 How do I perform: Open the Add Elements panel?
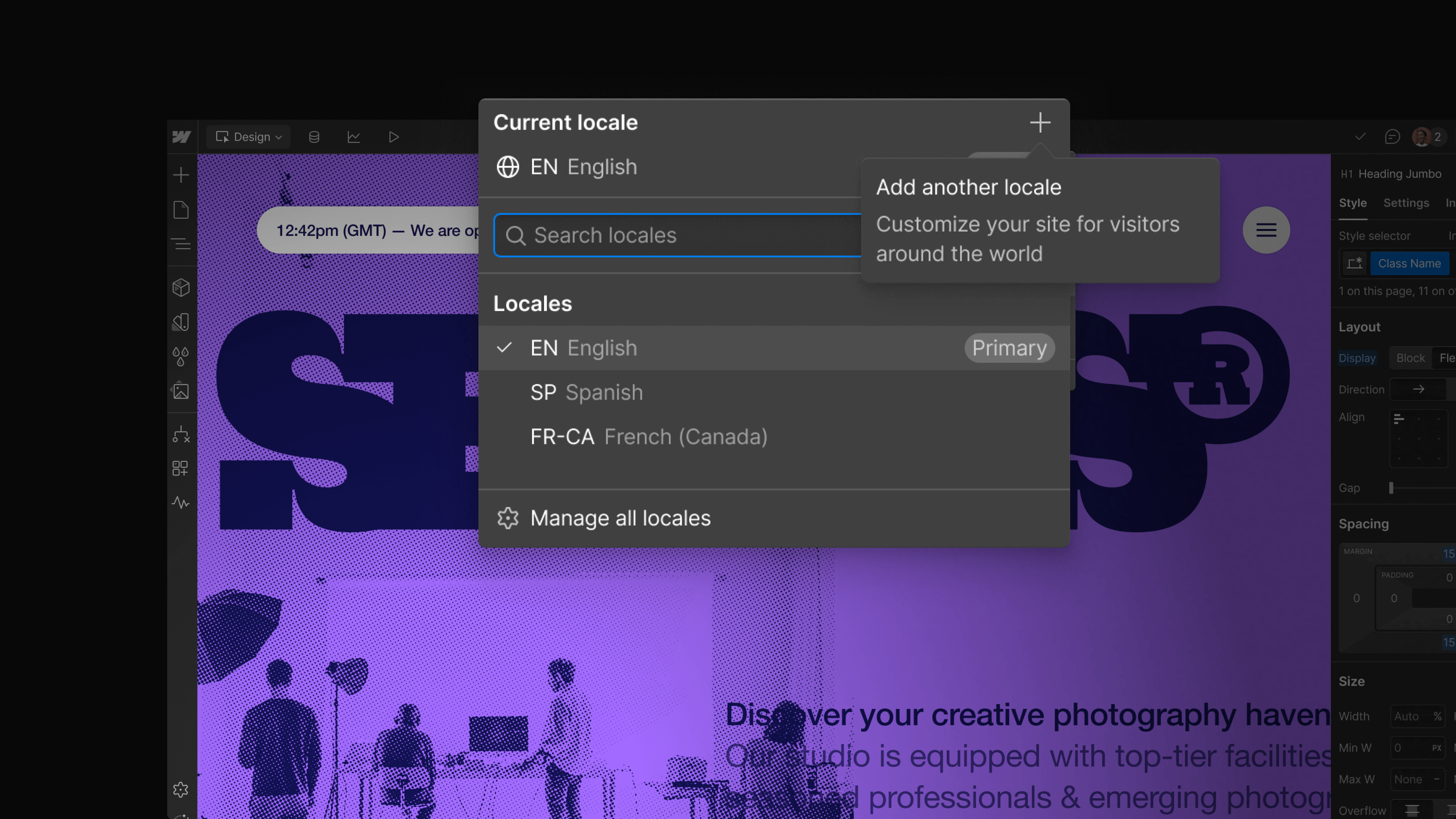pos(181,174)
